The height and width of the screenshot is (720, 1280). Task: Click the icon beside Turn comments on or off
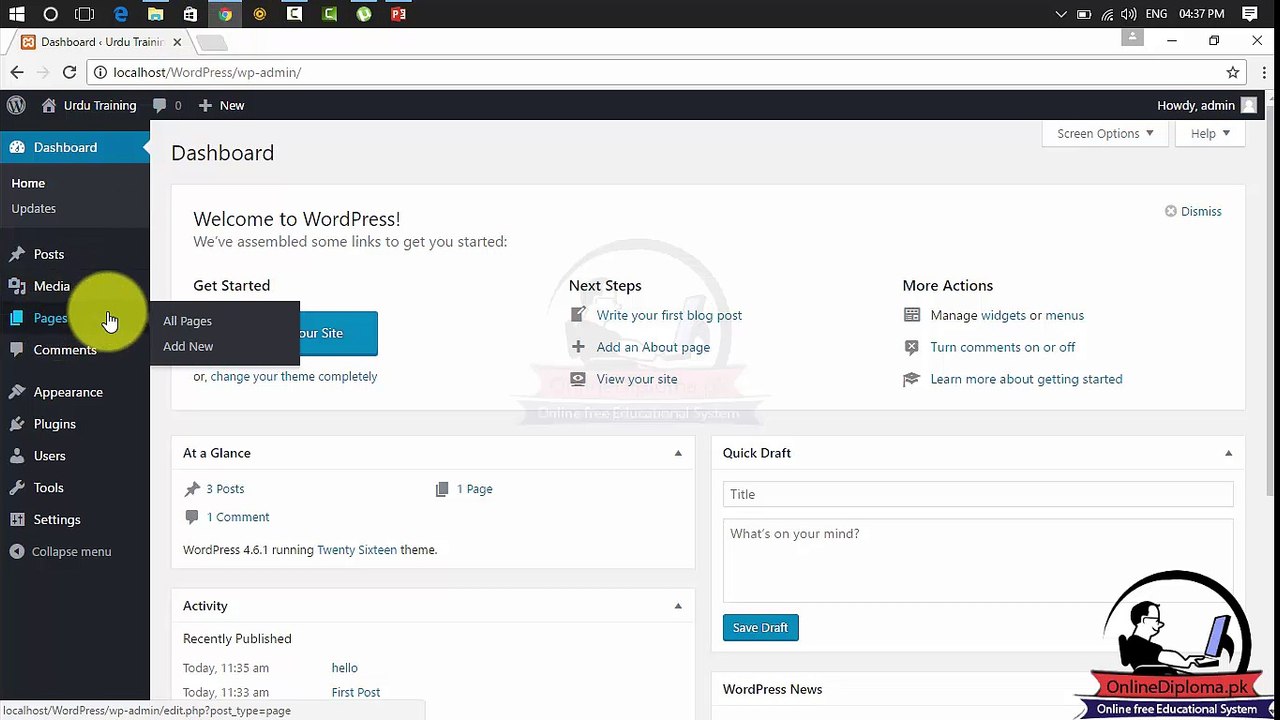coord(911,347)
